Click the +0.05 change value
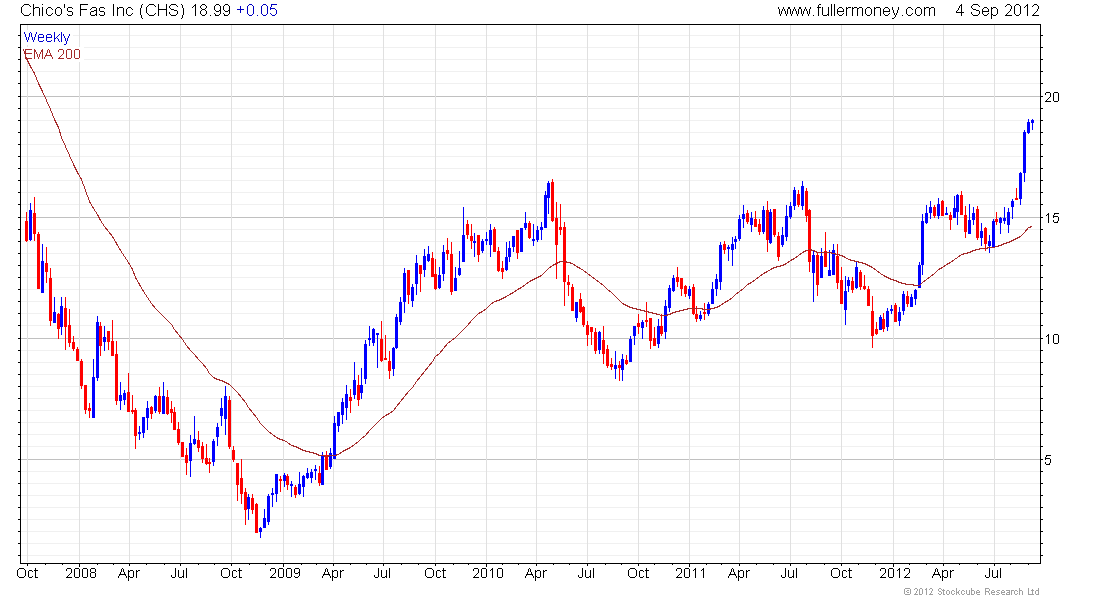 coord(257,11)
